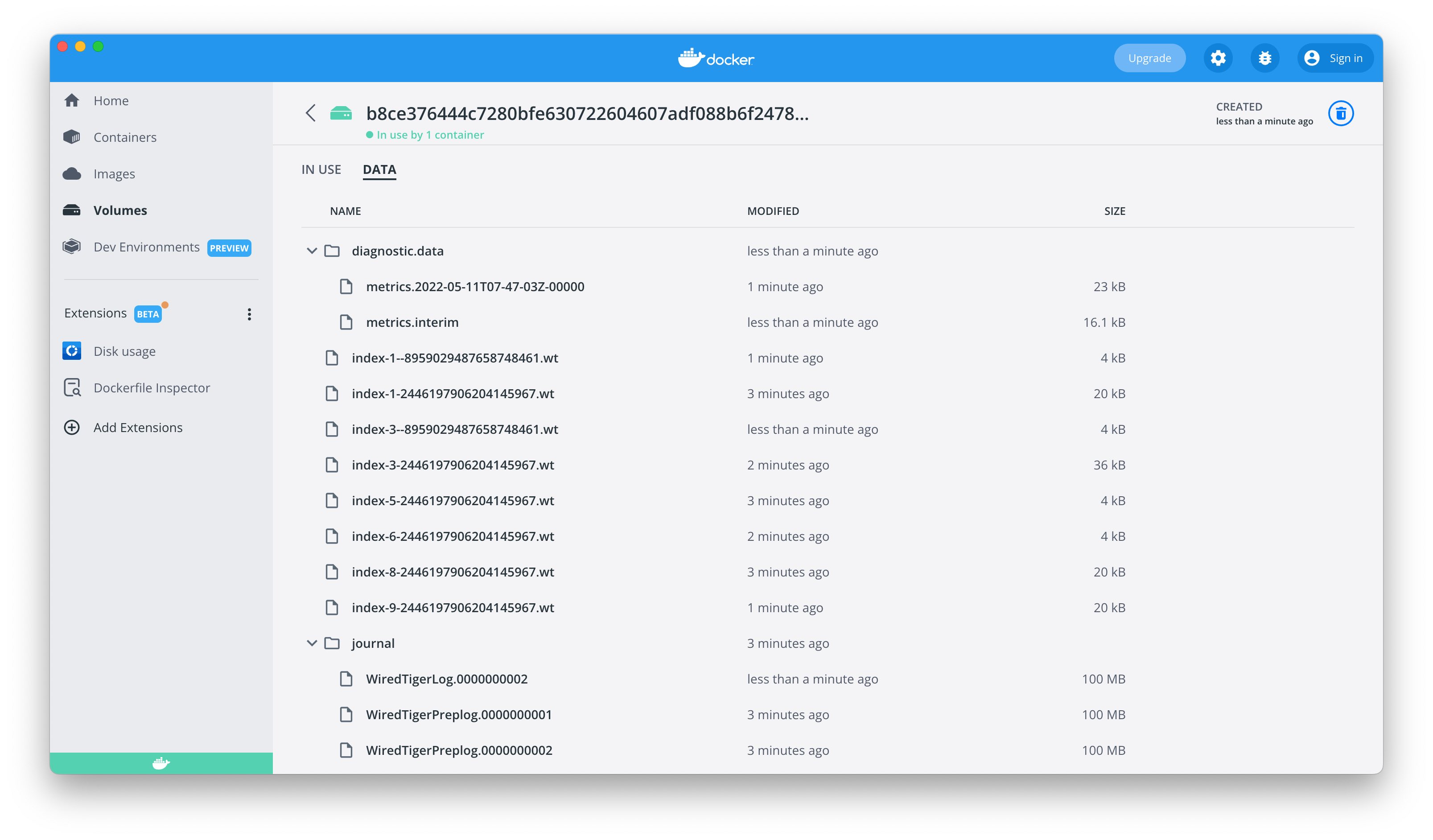Screen dimensions: 1433x840
Task: Click the whale icon in the bottom bar
Action: [161, 763]
